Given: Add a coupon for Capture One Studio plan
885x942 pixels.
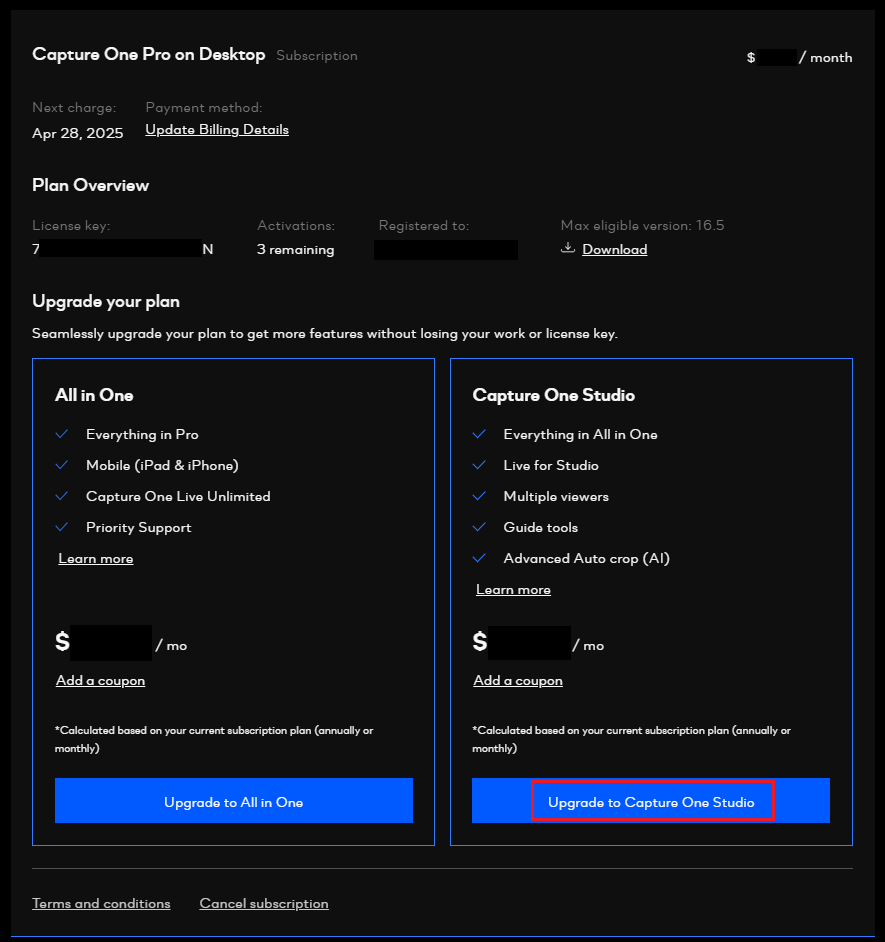Looking at the screenshot, I should pyautogui.click(x=518, y=681).
